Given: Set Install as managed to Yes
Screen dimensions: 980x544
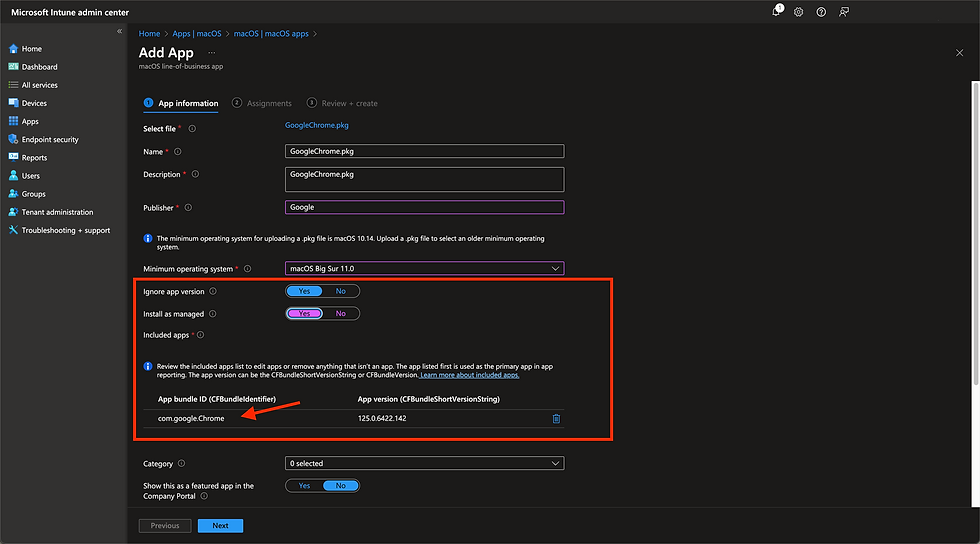Looking at the screenshot, I should tap(304, 313).
